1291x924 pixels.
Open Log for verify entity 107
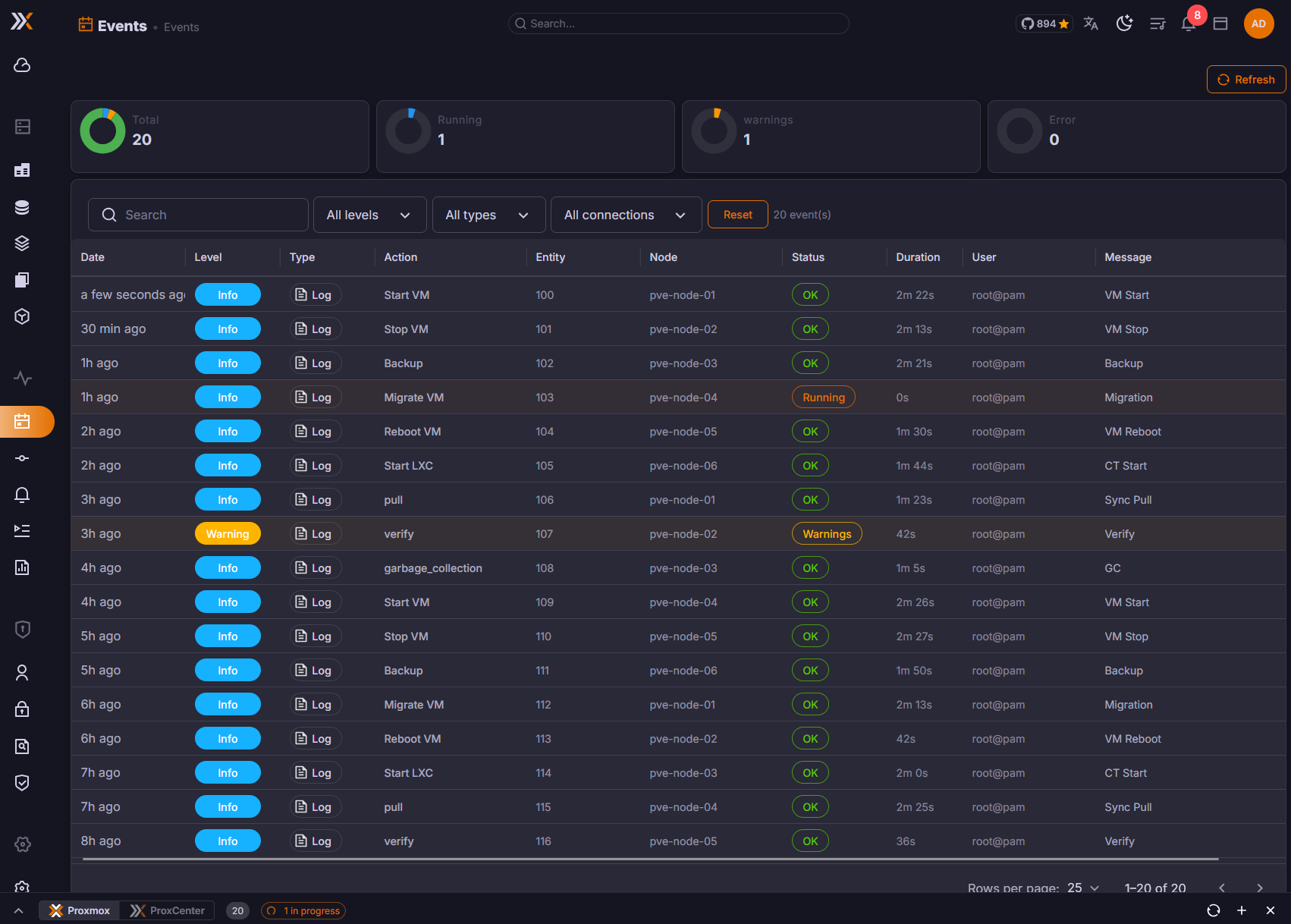(315, 533)
